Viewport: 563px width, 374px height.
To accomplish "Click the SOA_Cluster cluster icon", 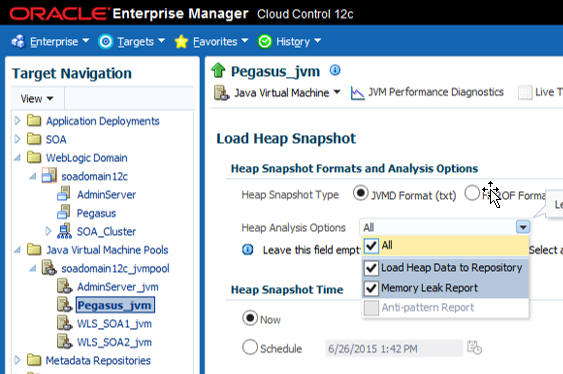I will coord(64,231).
